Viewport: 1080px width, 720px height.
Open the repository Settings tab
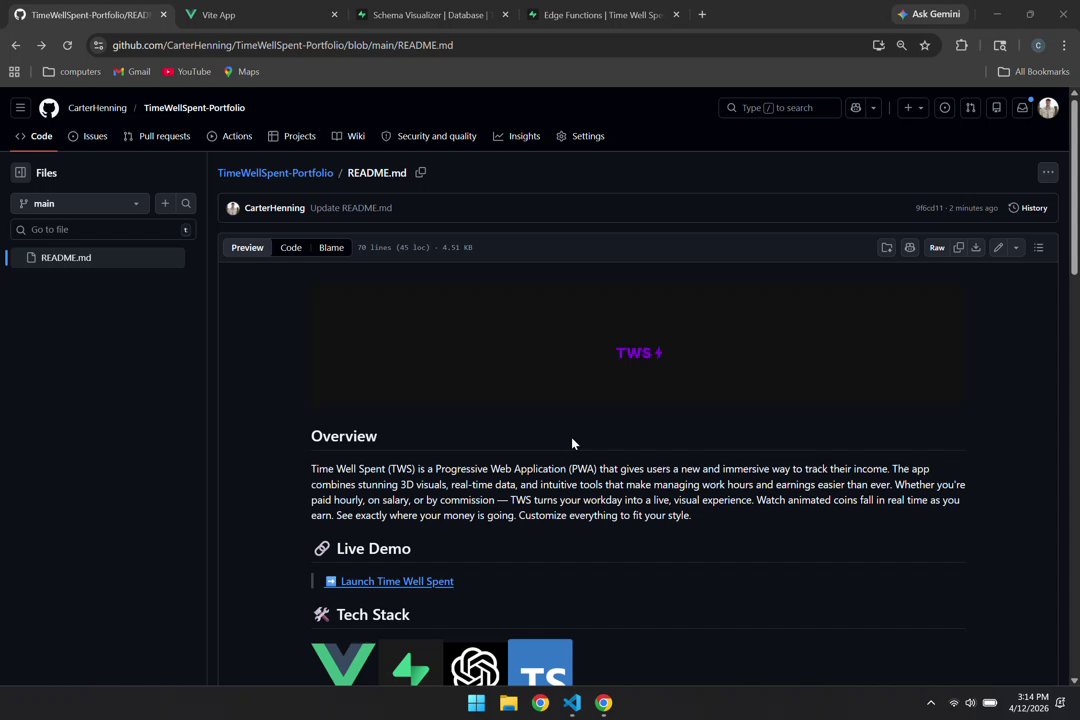pyautogui.click(x=580, y=136)
